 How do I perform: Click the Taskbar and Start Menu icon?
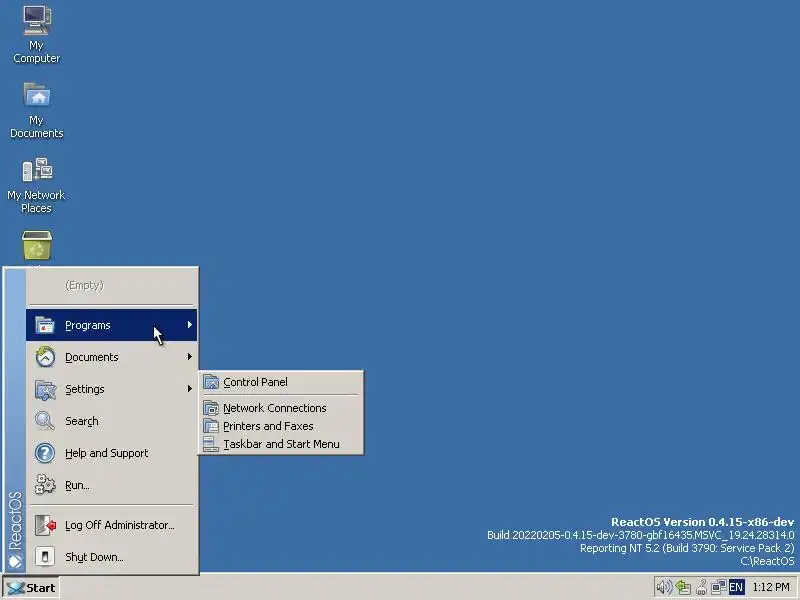pyautogui.click(x=211, y=444)
